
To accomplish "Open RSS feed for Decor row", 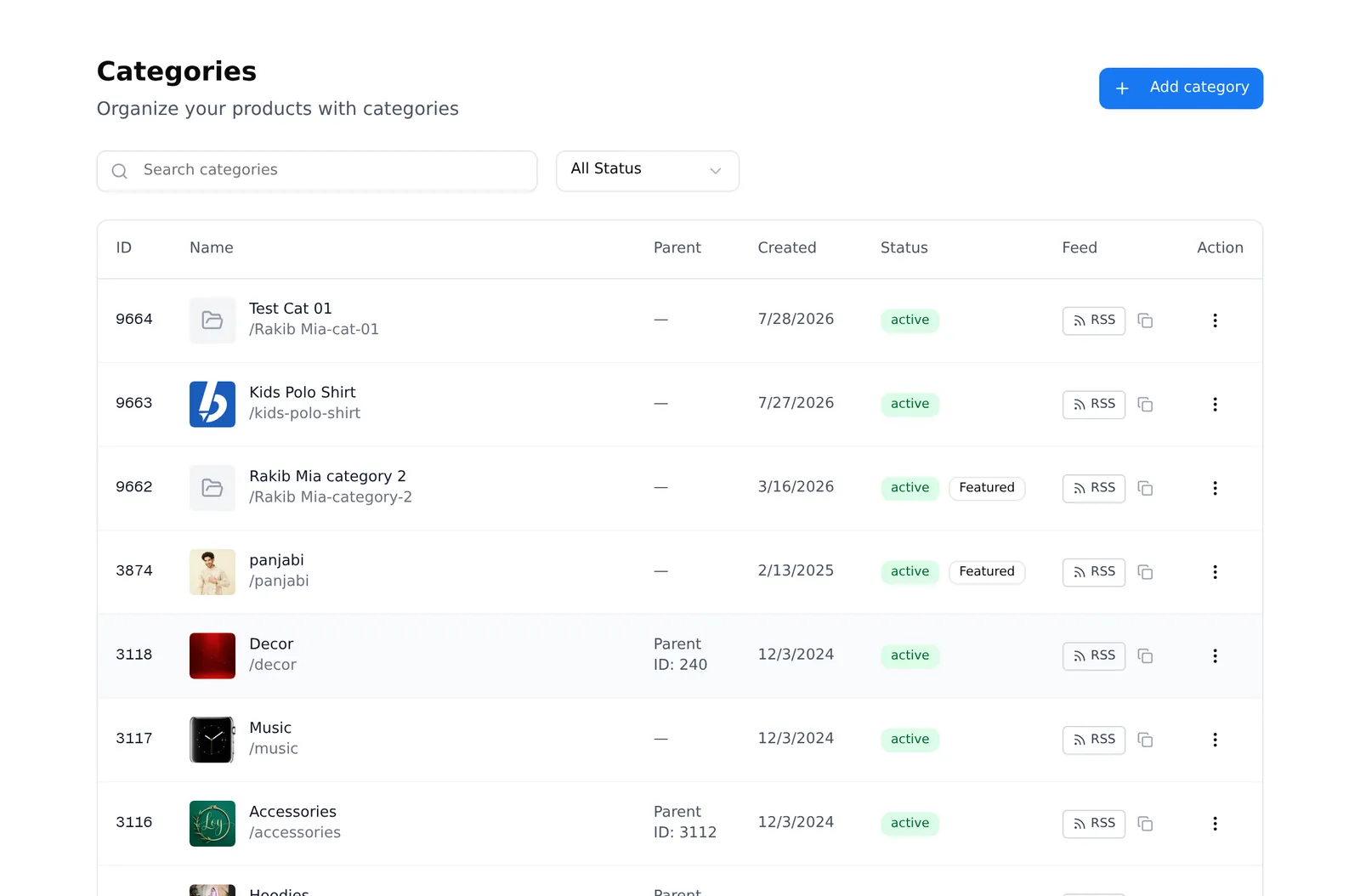I will [x=1094, y=656].
